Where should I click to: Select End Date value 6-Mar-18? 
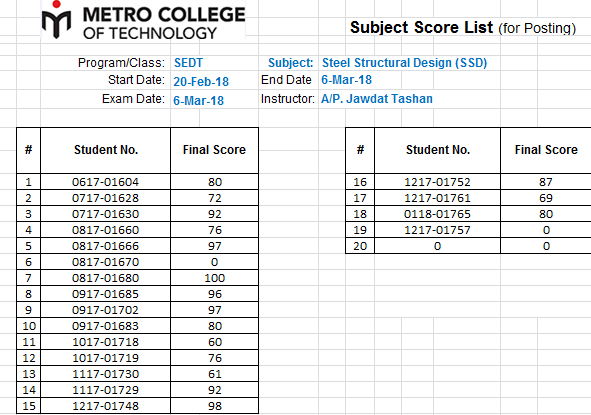(x=346, y=80)
